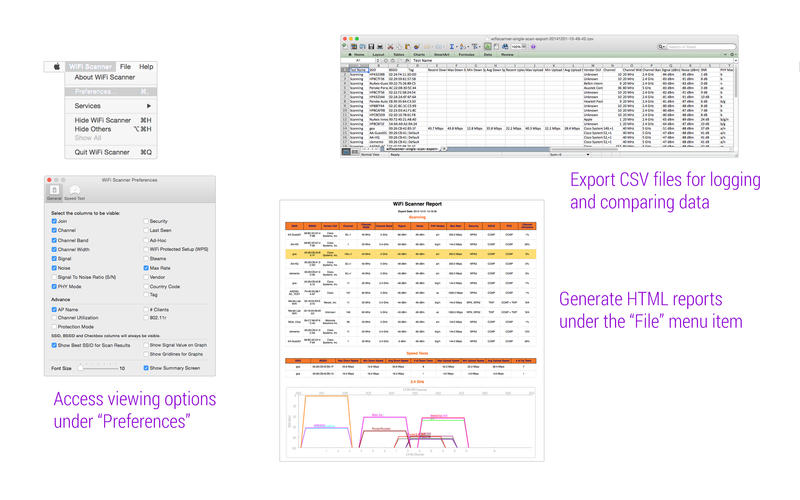This screenshot has height=500, width=800.
Task: Click the binoculars Media Browser icon in Excel
Action: click(x=505, y=46)
